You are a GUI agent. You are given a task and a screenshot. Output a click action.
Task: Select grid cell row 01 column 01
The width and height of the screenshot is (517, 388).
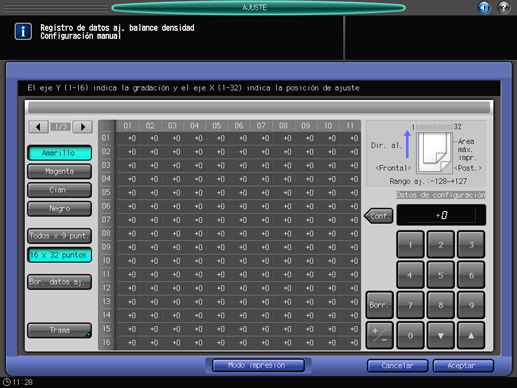coord(128,138)
